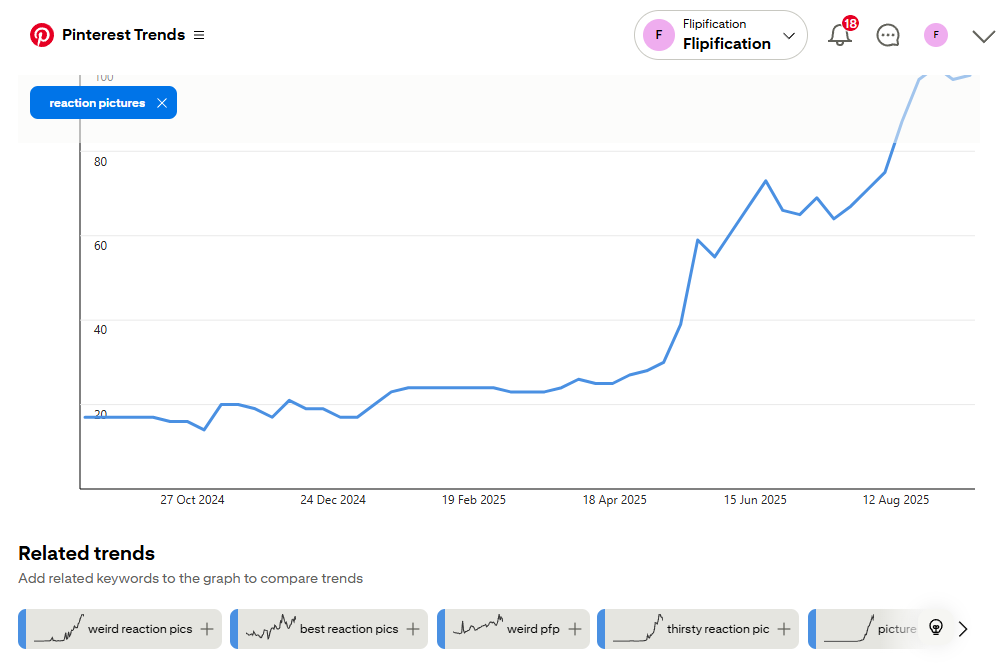Open hamburger menu beside Pinterest Trends
The width and height of the screenshot is (1002, 665).
pos(199,35)
